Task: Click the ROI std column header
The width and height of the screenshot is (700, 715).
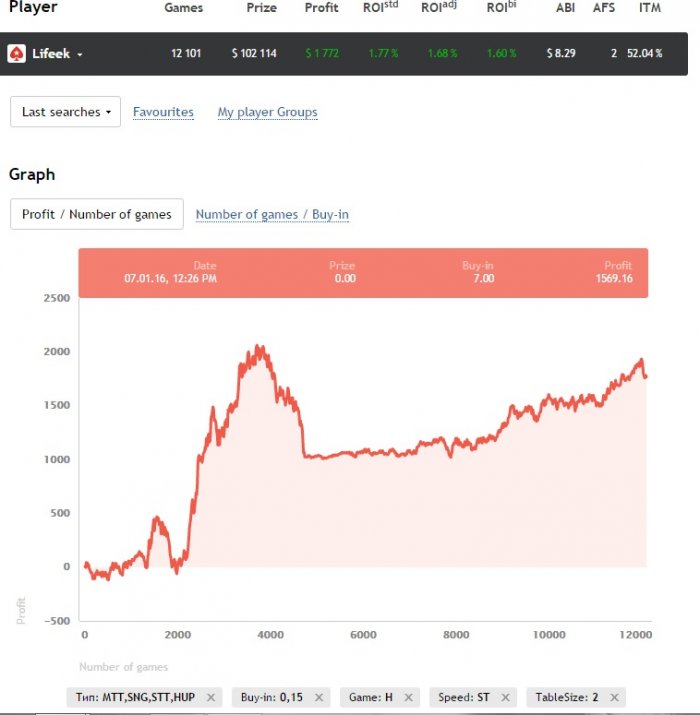Action: click(x=380, y=8)
